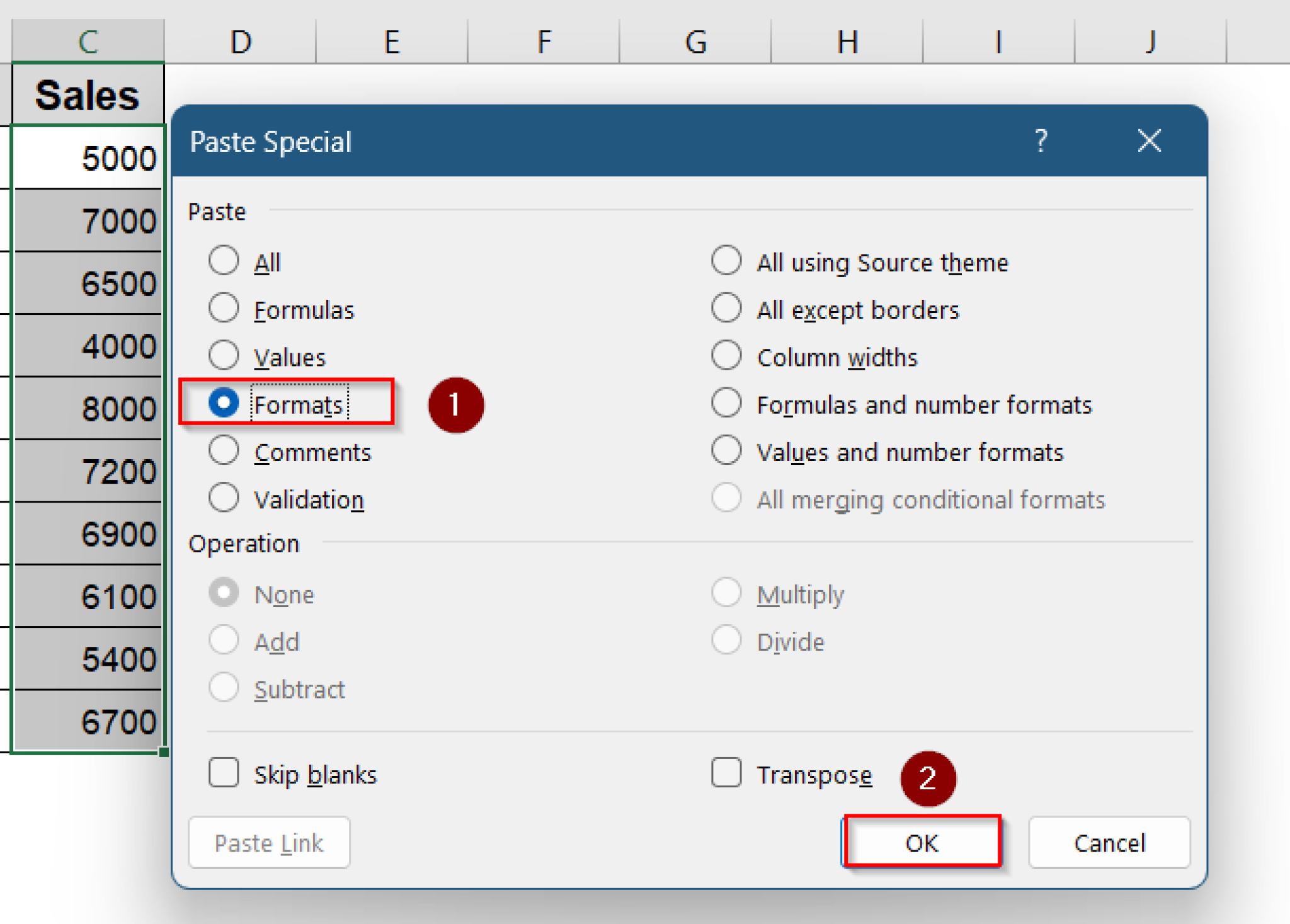Screen dimensions: 1290x924
Task: Click the OK button
Action: pyautogui.click(x=922, y=843)
